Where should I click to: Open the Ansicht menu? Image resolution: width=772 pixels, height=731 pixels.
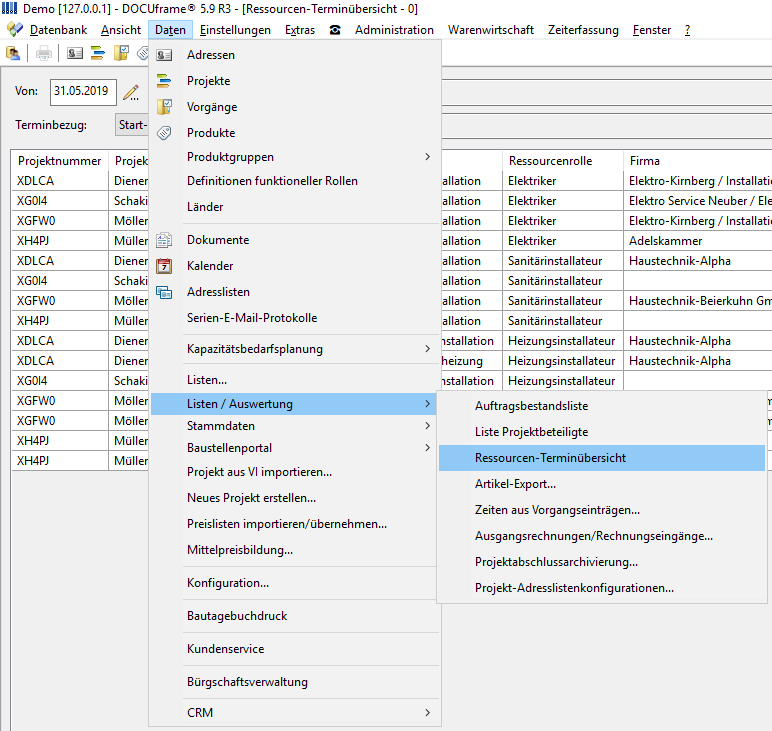pos(121,30)
